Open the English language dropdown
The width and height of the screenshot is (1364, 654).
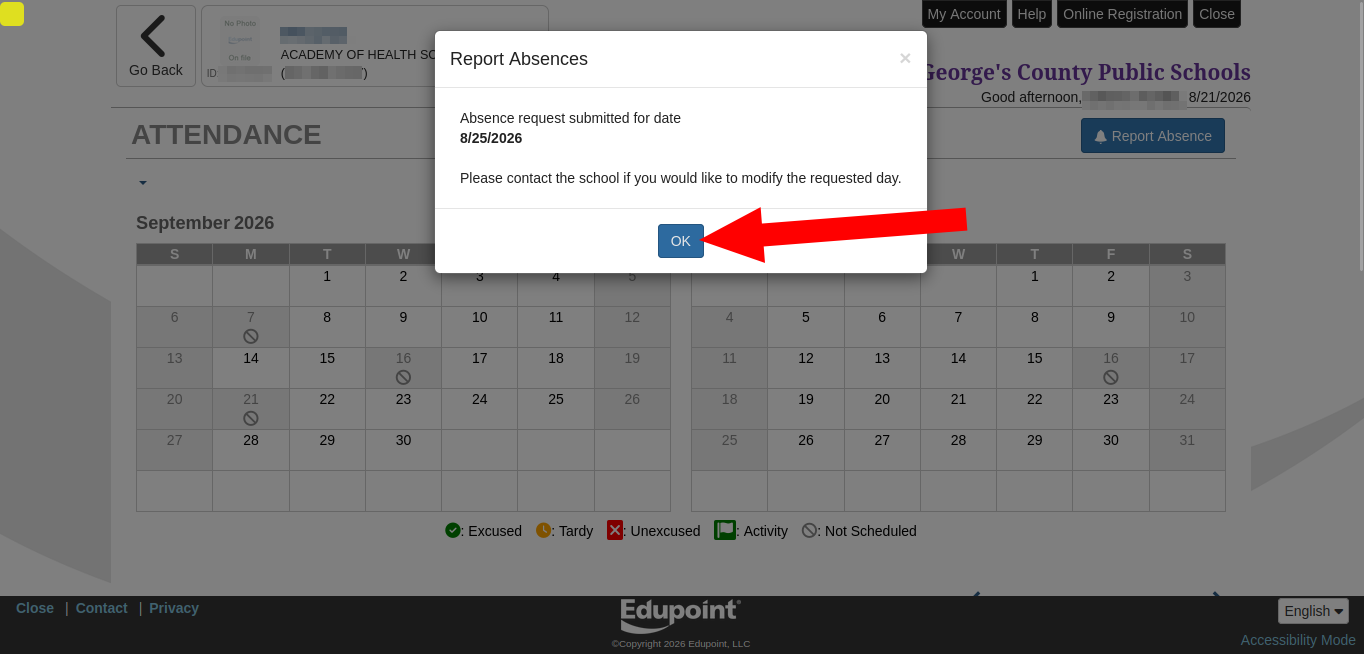[x=1313, y=611]
